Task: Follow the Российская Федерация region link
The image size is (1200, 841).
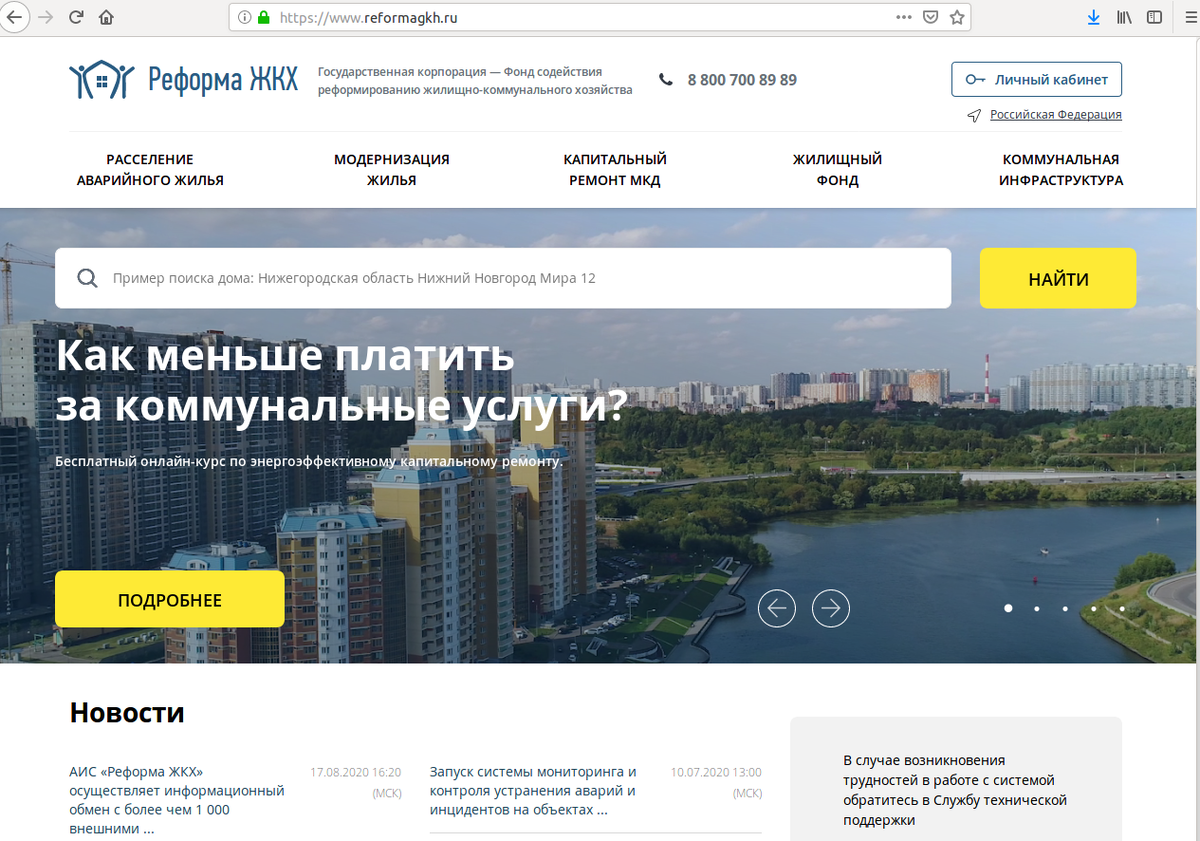Action: [1054, 114]
